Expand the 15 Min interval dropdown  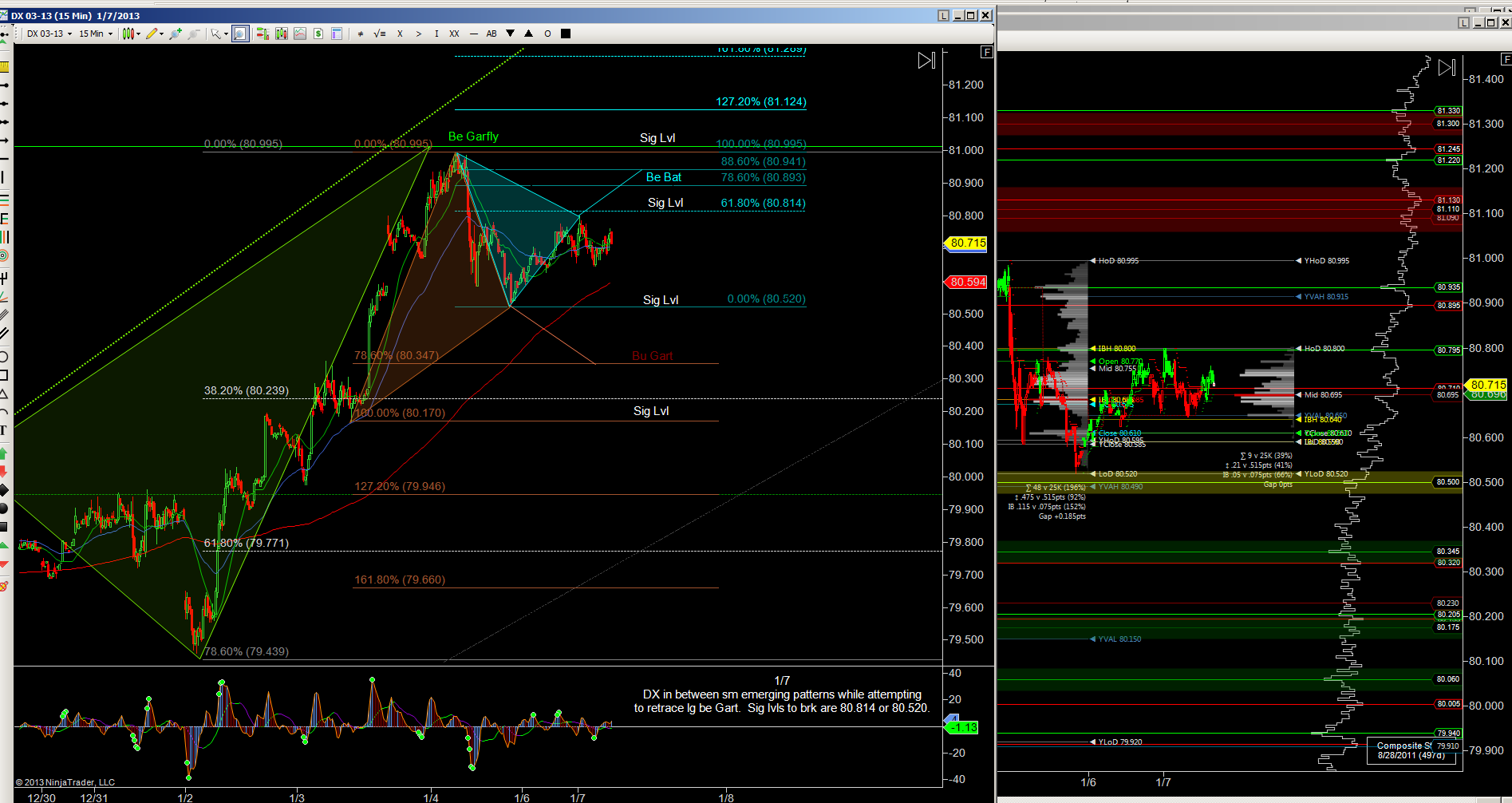pos(95,34)
